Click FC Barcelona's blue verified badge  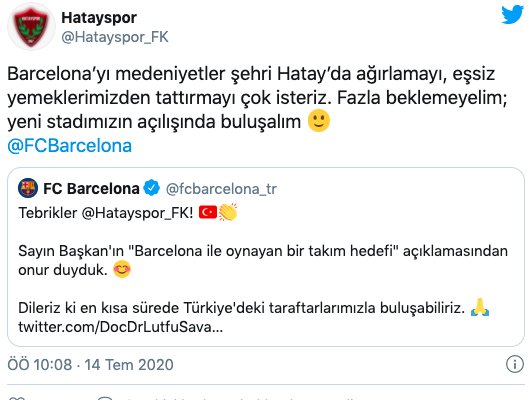pos(151,188)
